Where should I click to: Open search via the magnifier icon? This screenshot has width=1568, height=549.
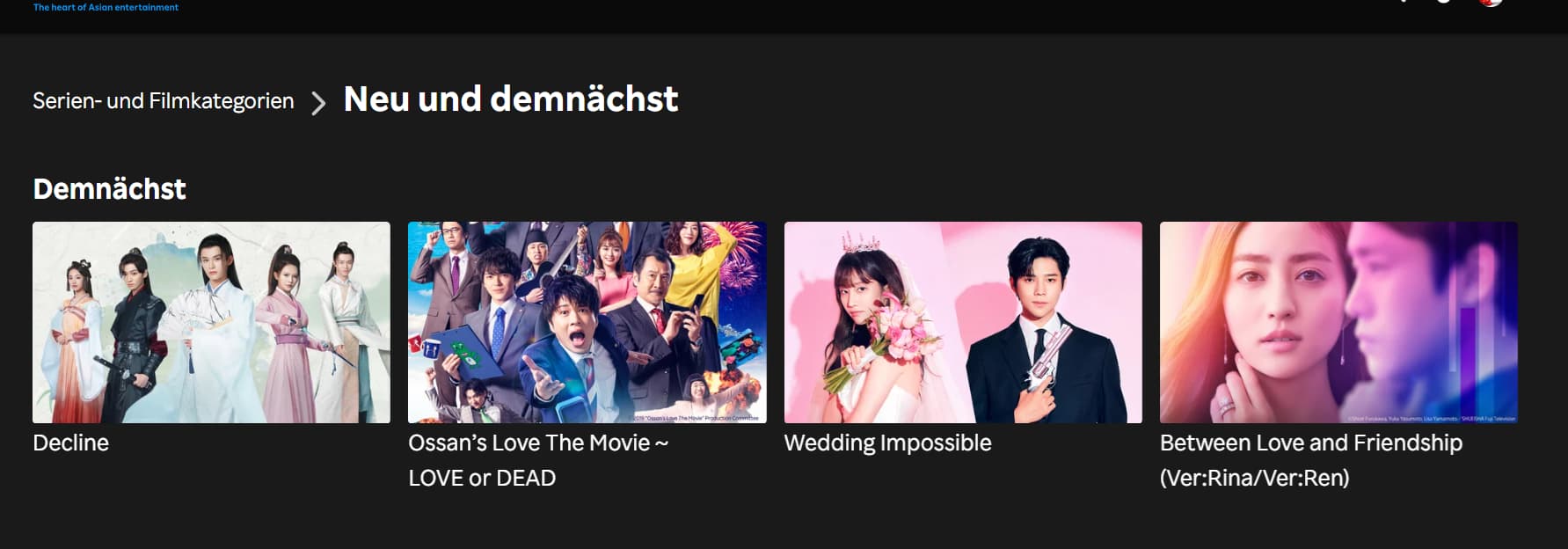pos(1401,2)
